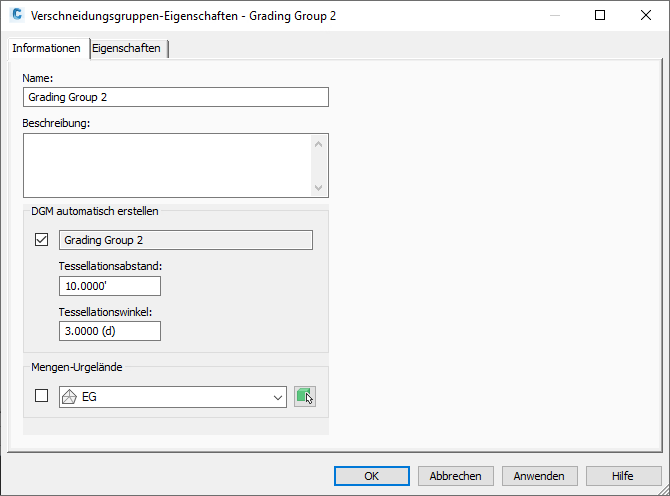Switch to the Eigenschaften tab
The height and width of the screenshot is (496, 670).
tap(126, 48)
